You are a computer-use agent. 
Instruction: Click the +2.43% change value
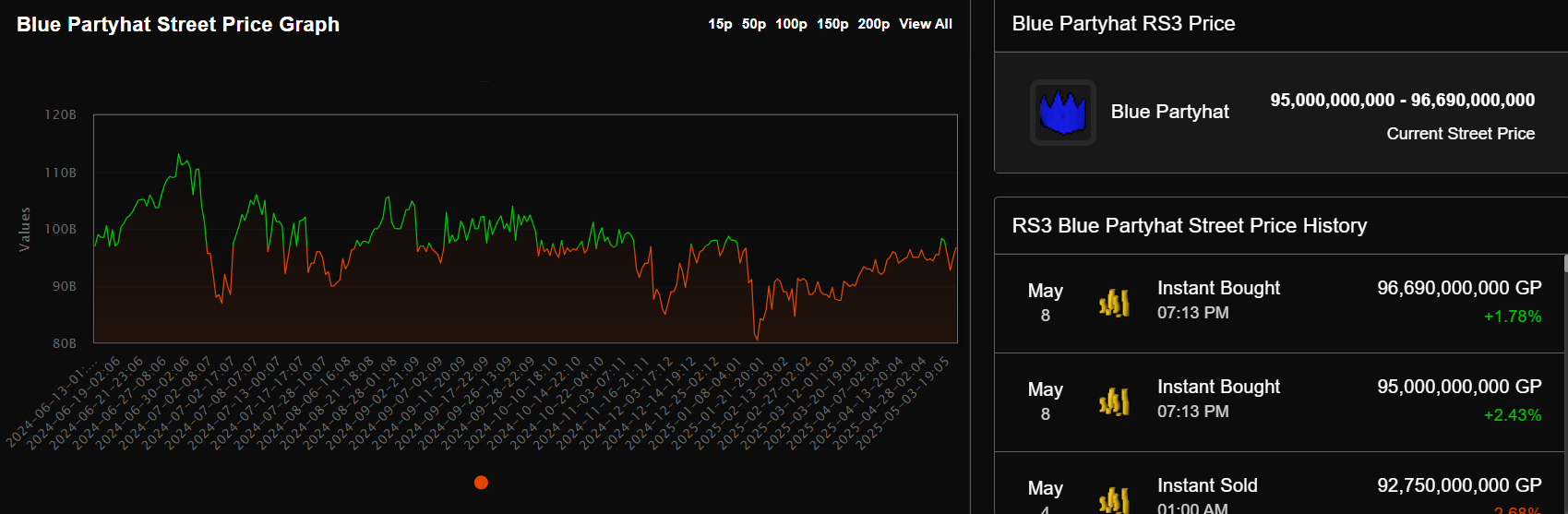(x=1512, y=415)
